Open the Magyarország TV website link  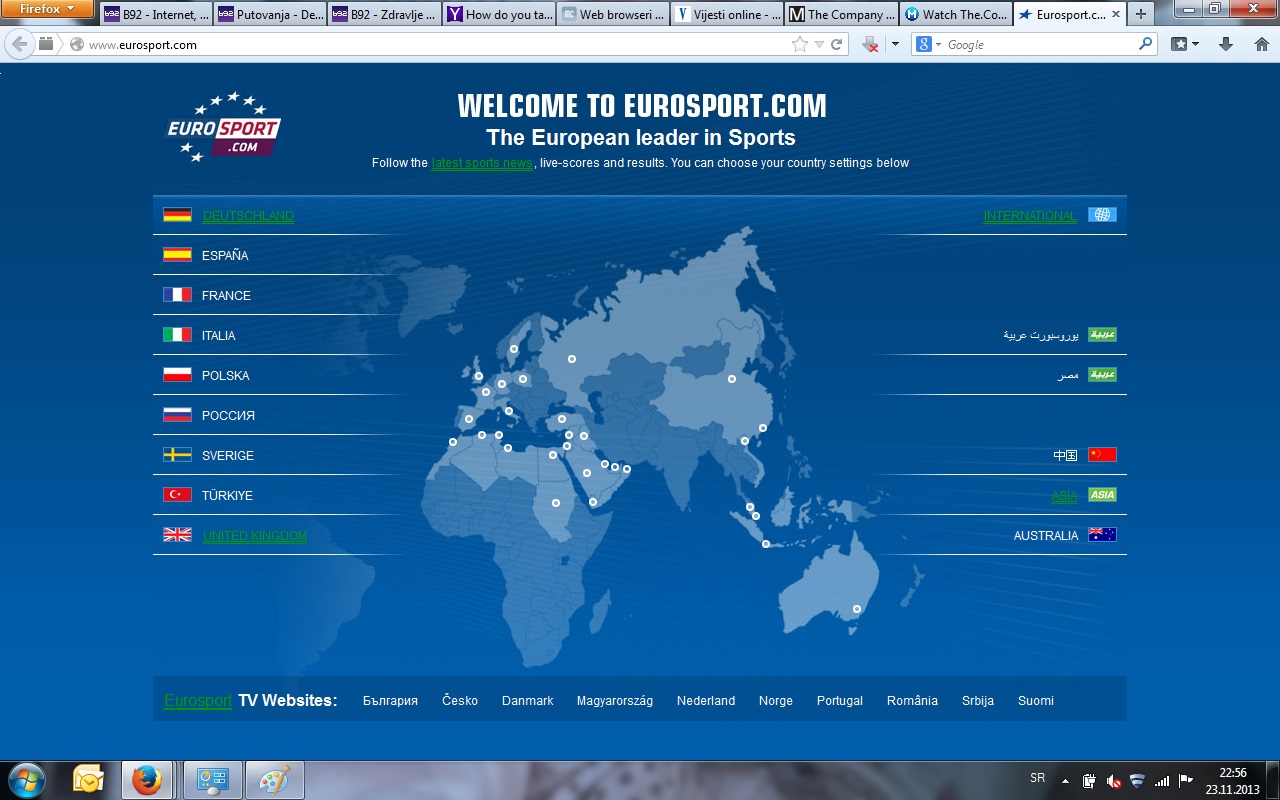[x=615, y=701]
